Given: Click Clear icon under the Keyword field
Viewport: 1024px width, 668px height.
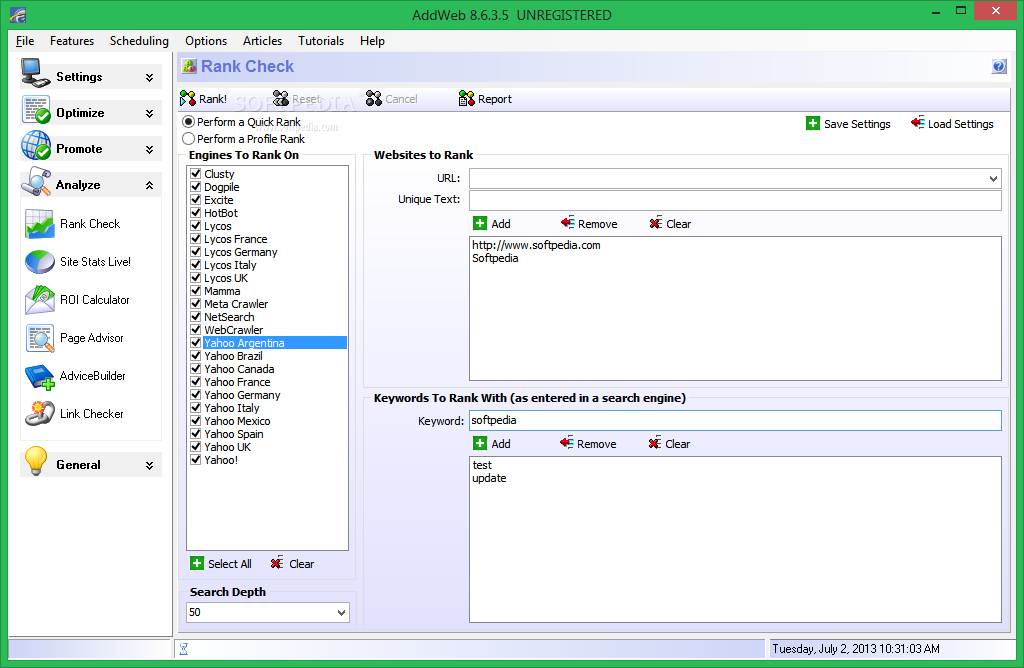Looking at the screenshot, I should tap(654, 443).
